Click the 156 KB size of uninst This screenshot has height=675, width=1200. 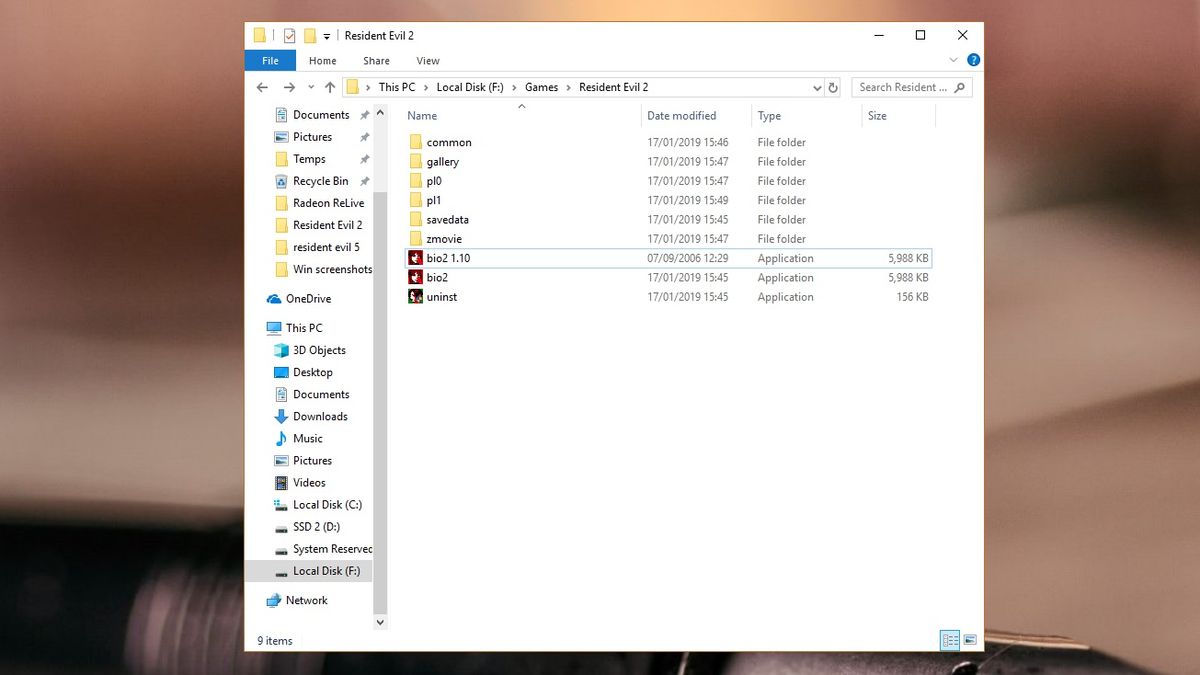pos(912,297)
